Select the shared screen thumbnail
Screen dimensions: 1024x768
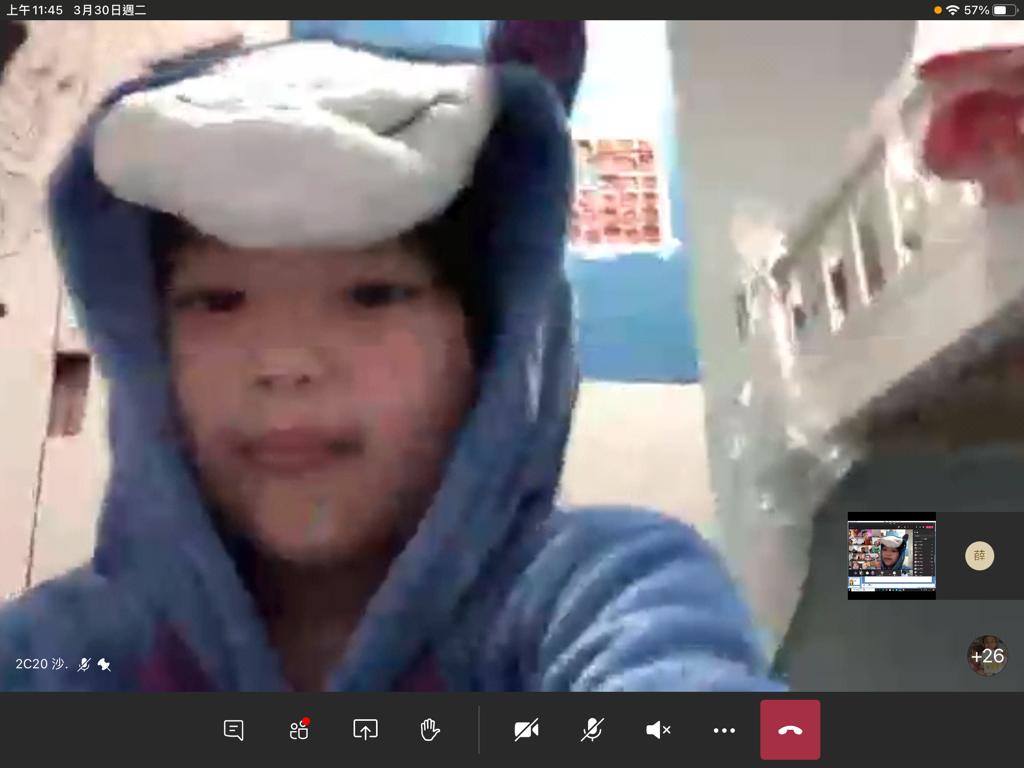coord(891,556)
